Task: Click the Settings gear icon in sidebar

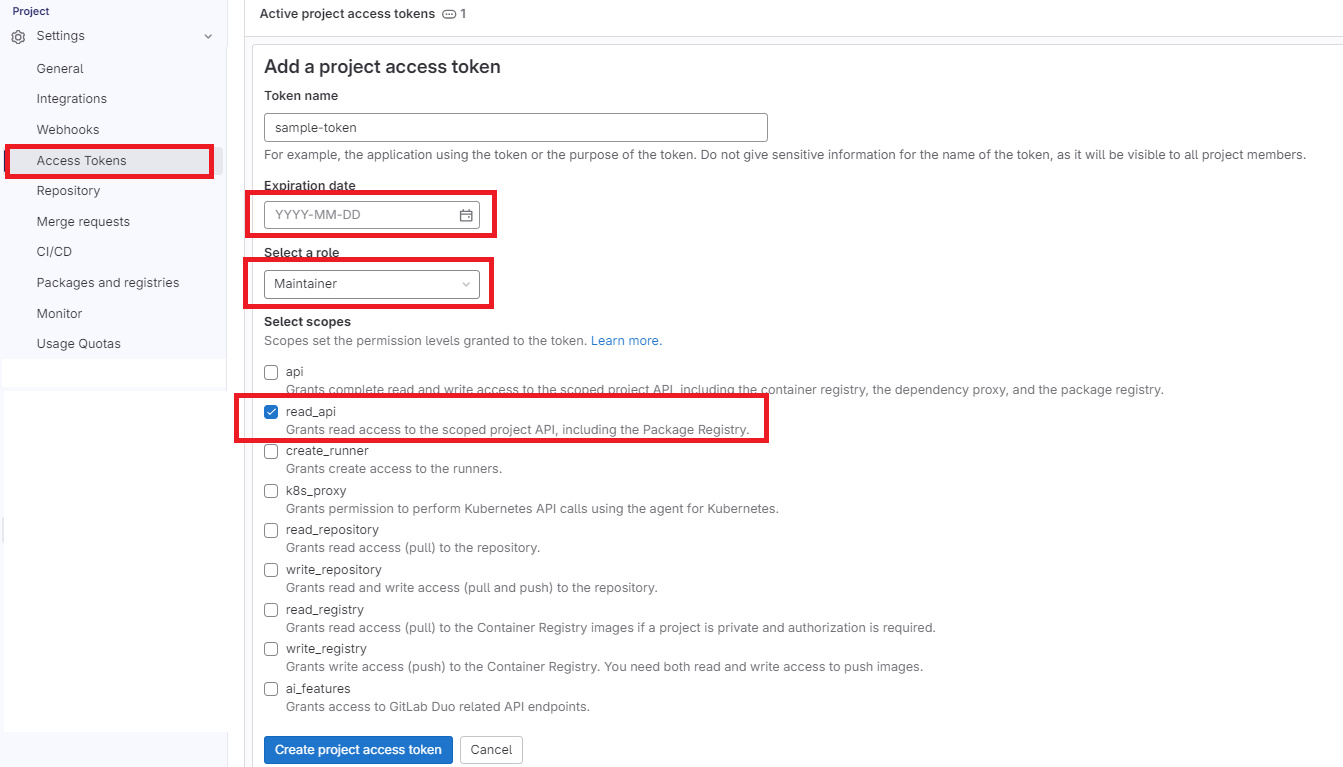Action: tap(18, 37)
